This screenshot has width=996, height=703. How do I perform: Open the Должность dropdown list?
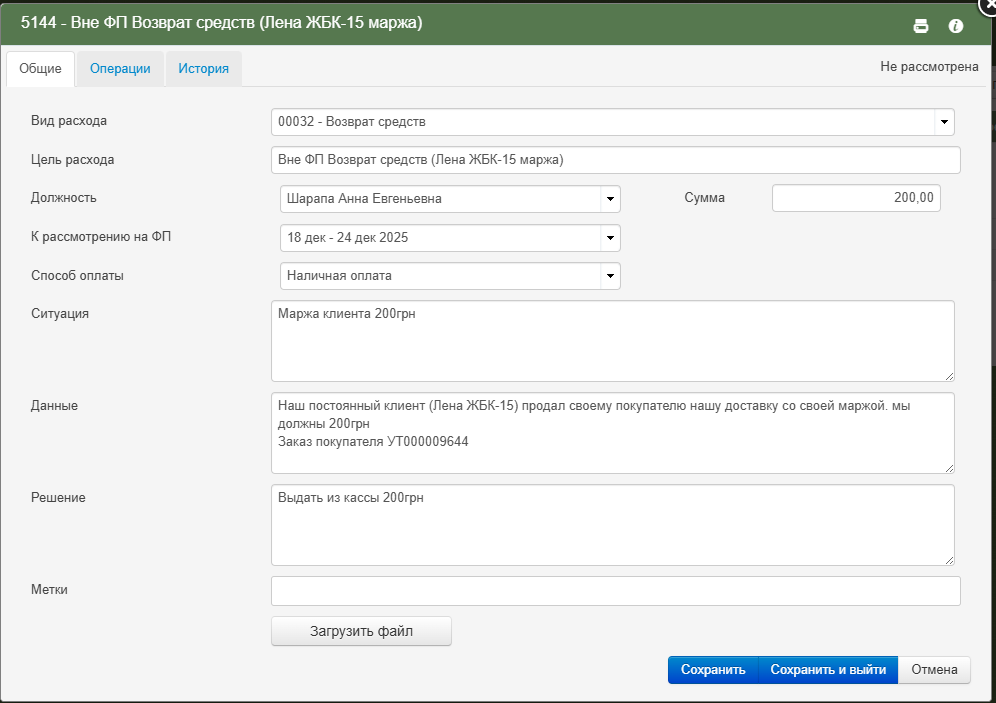click(x=608, y=199)
